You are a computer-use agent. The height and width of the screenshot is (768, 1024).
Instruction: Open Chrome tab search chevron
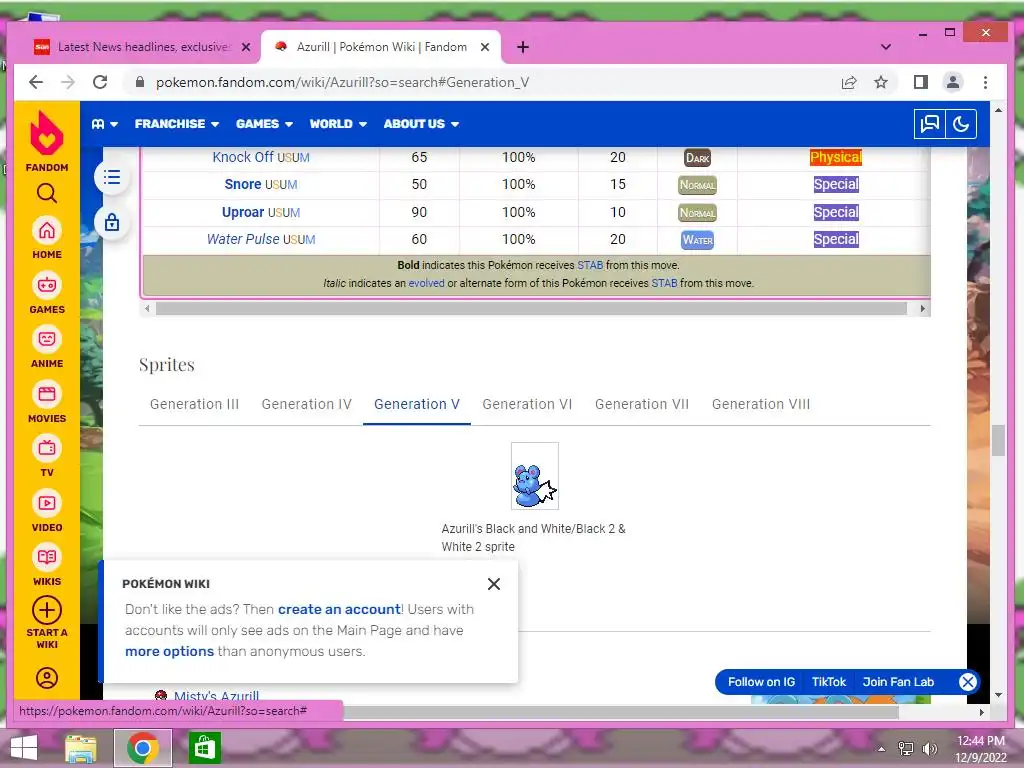coord(886,47)
